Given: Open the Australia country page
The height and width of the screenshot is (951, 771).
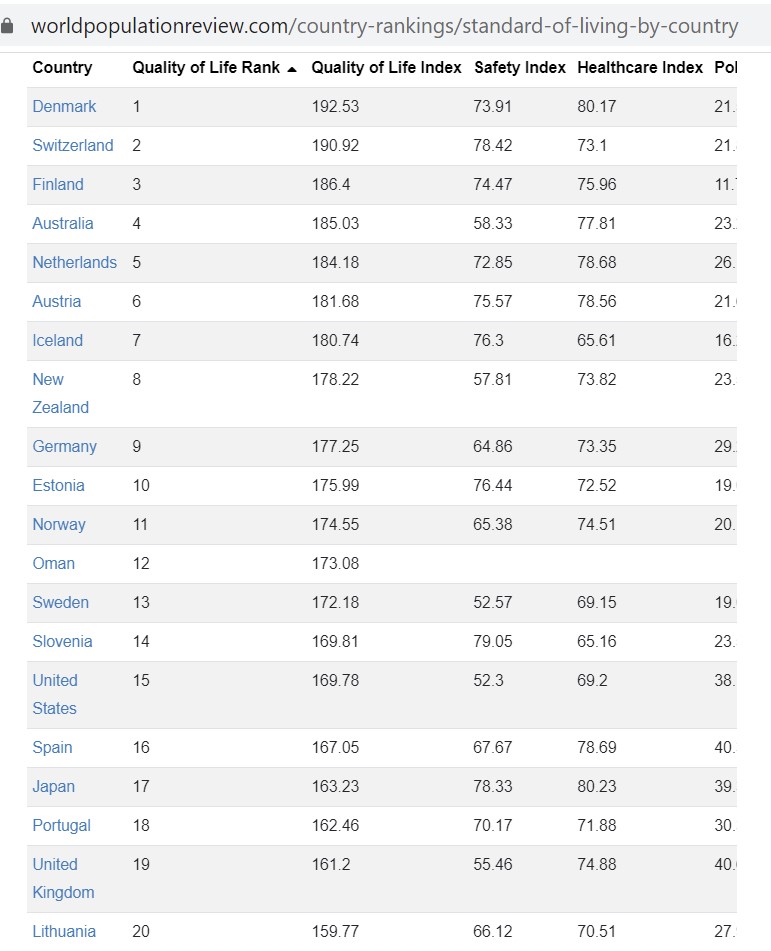Looking at the screenshot, I should pyautogui.click(x=62, y=223).
